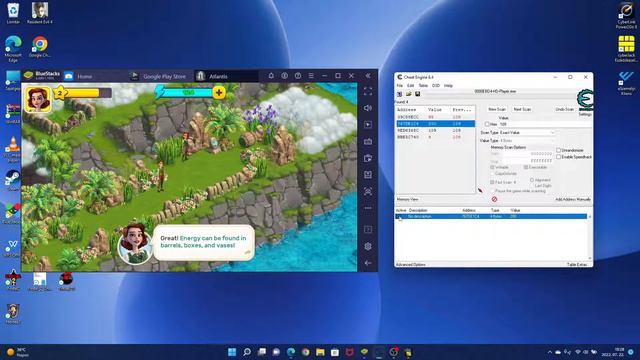Open the Cheat Engine Table menu
This screenshot has height=360, width=640.
pyautogui.click(x=423, y=86)
